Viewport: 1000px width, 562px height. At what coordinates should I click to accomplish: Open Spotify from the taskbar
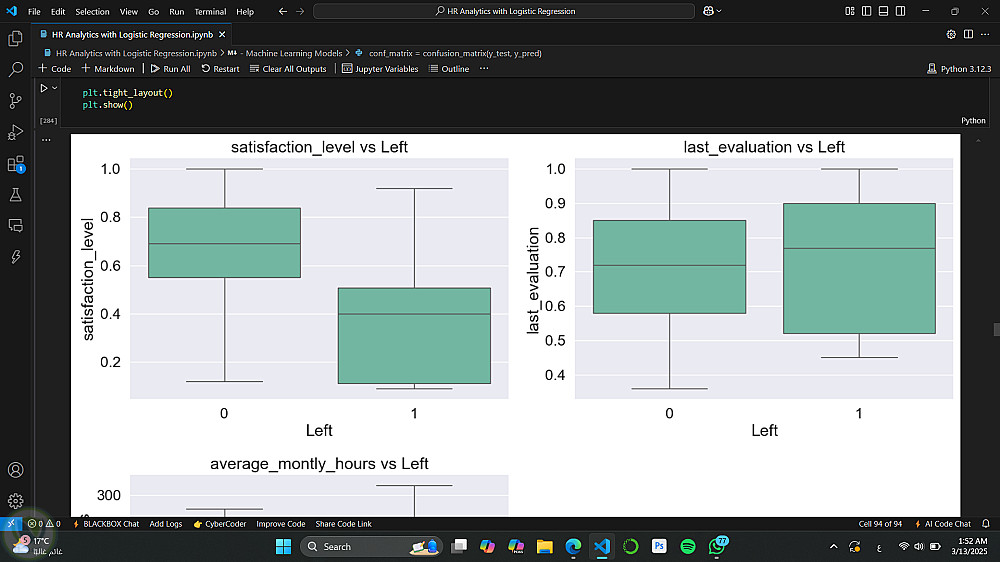click(688, 547)
